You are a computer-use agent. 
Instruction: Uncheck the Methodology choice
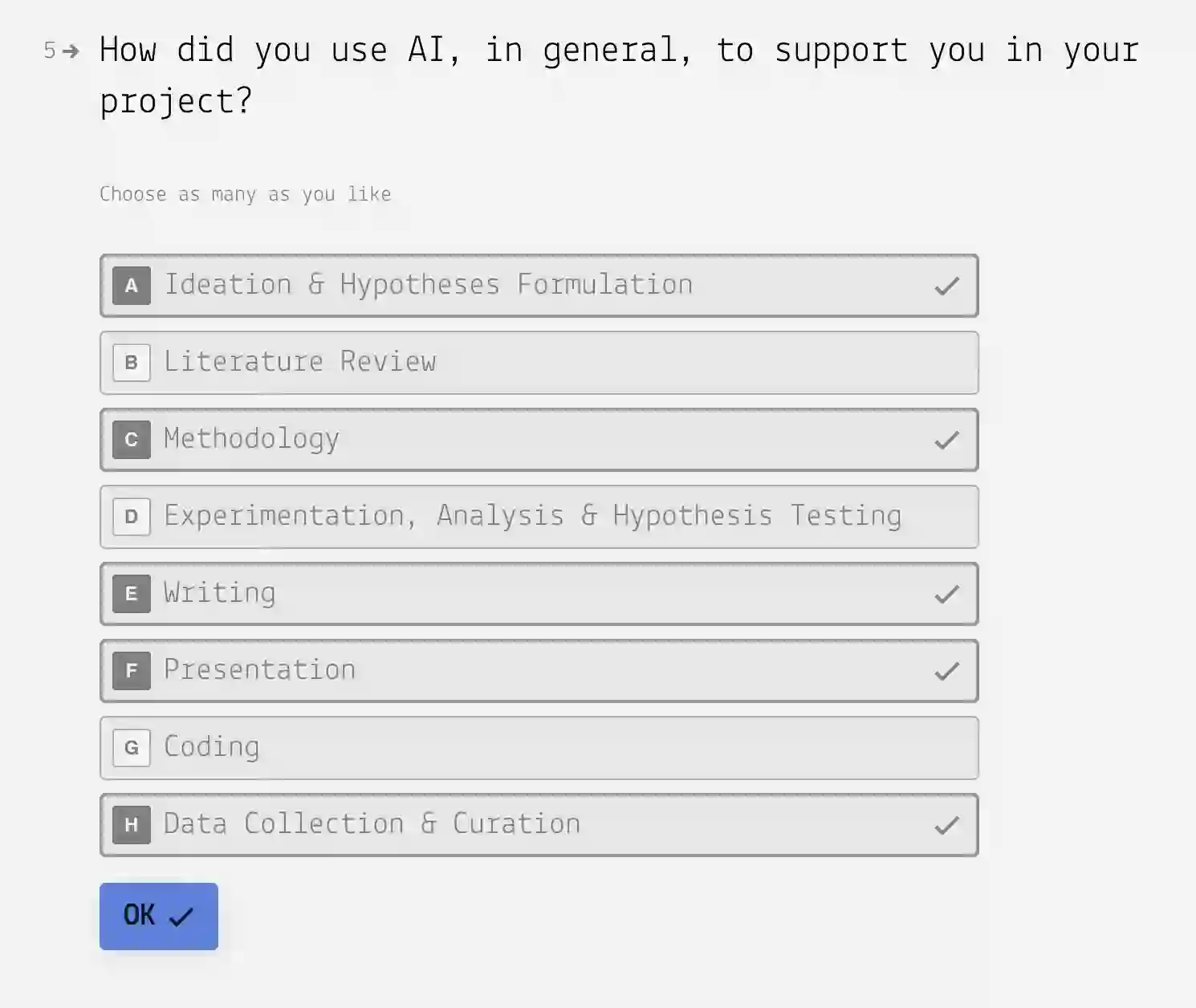click(x=539, y=440)
